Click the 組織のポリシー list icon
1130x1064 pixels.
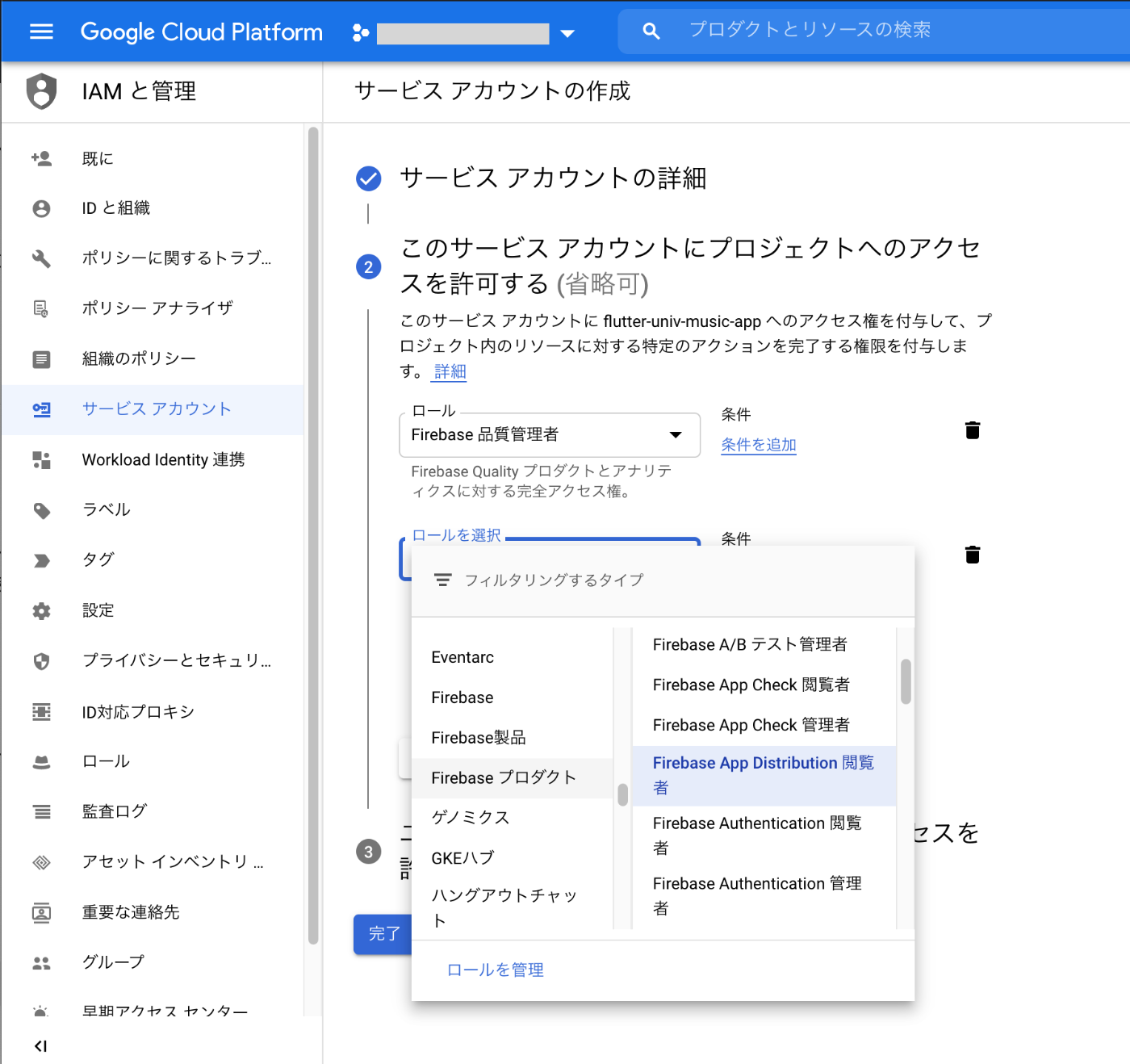pos(41,359)
